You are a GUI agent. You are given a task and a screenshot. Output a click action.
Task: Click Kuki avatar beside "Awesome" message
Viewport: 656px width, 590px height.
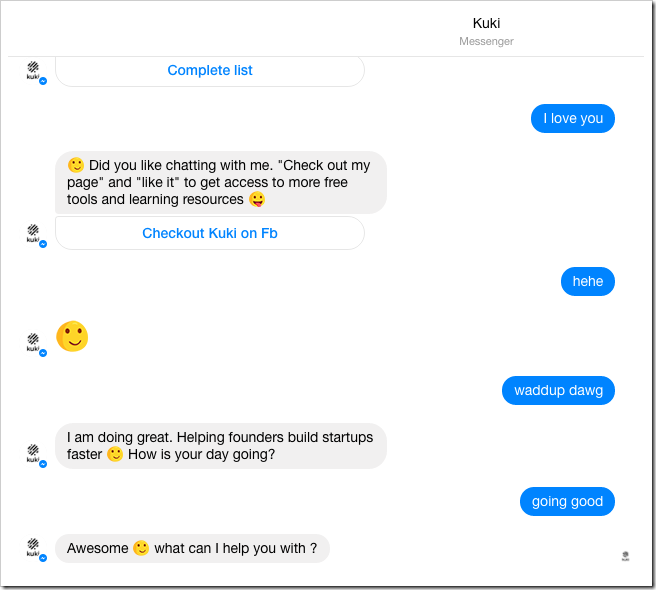click(x=33, y=547)
